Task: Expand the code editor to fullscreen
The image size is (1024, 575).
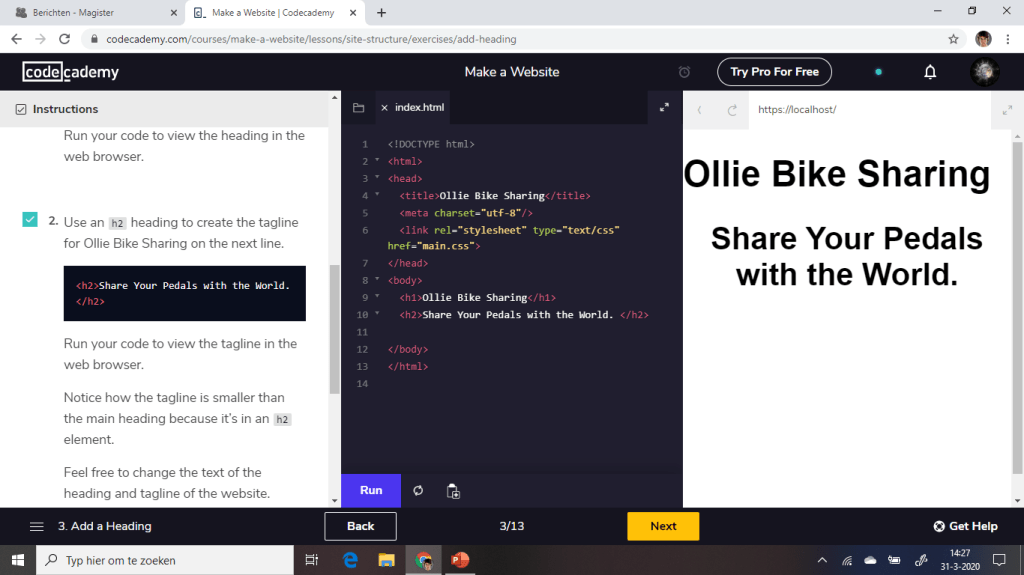Action: click(x=664, y=108)
